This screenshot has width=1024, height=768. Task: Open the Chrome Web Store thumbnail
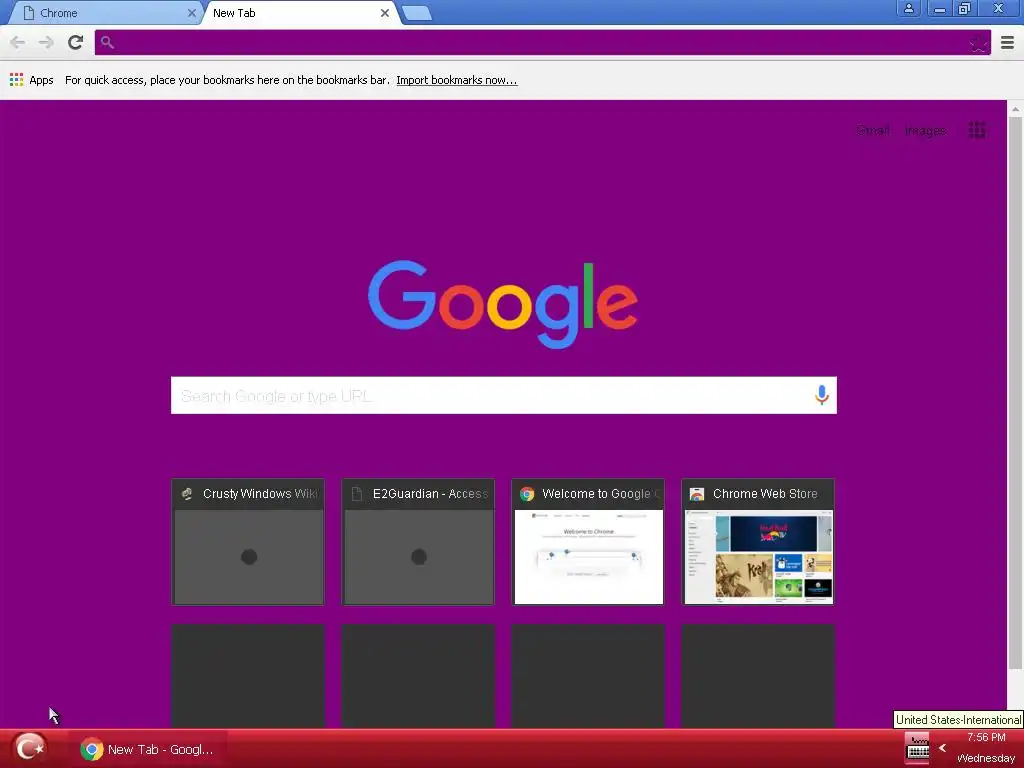click(x=758, y=542)
